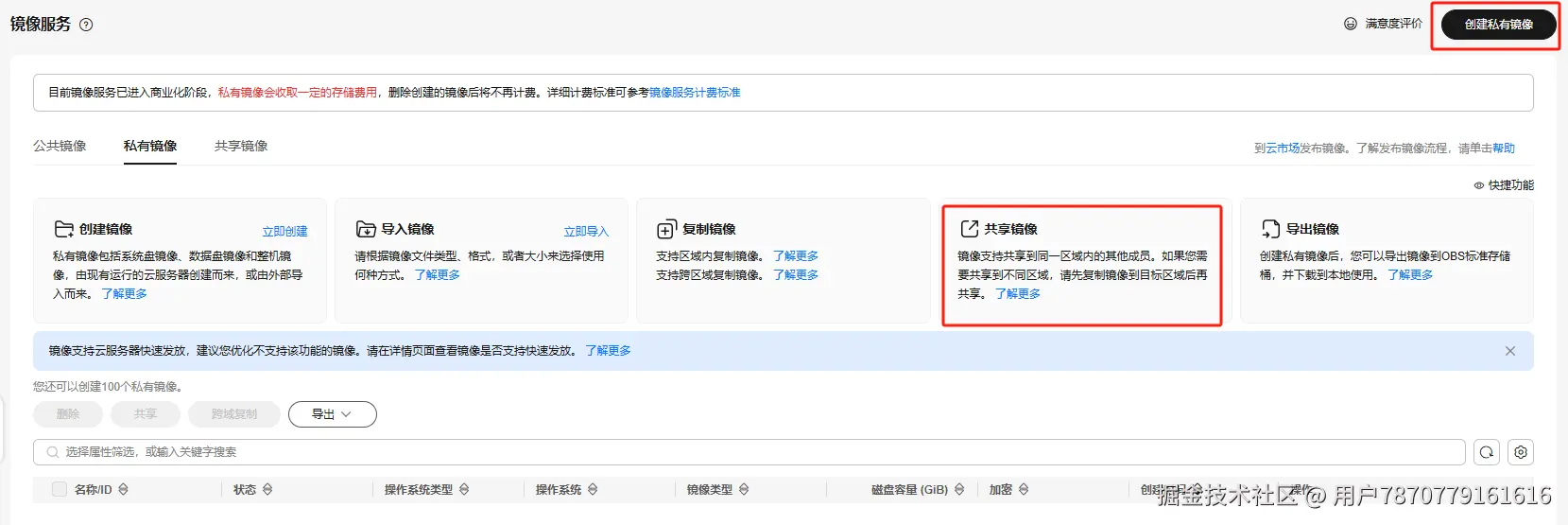Tick the select-all checkbox in table header

click(x=60, y=489)
